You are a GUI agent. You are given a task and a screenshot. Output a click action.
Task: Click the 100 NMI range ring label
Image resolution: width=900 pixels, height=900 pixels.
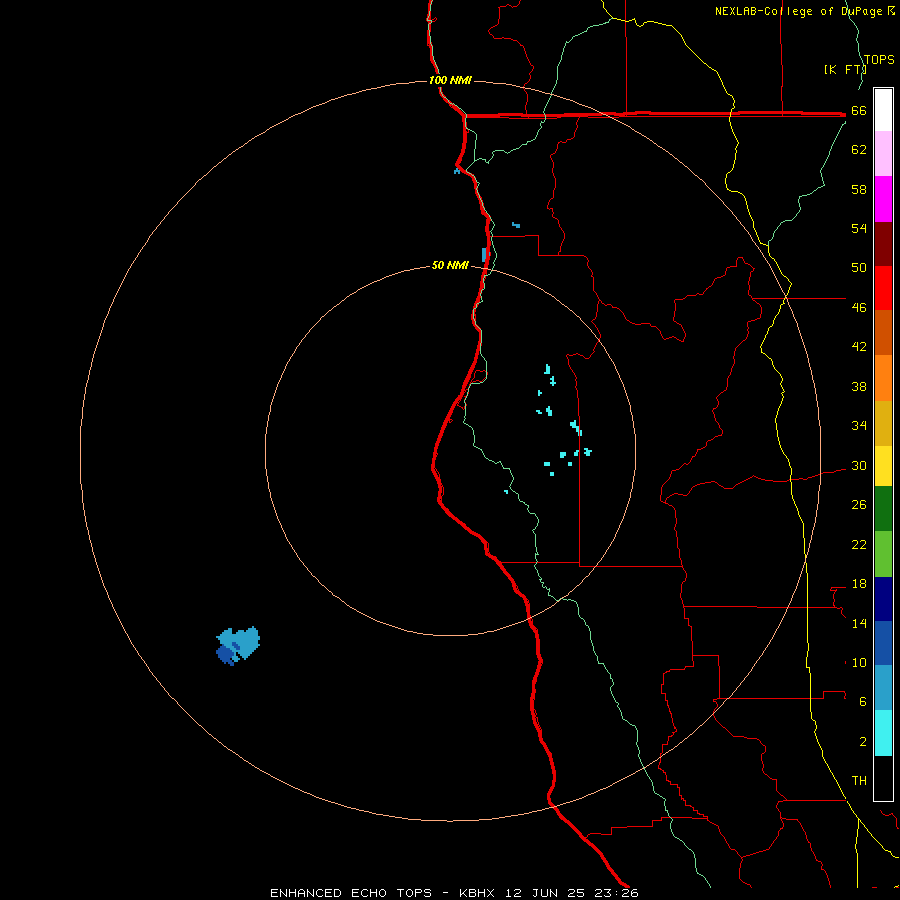450,80
